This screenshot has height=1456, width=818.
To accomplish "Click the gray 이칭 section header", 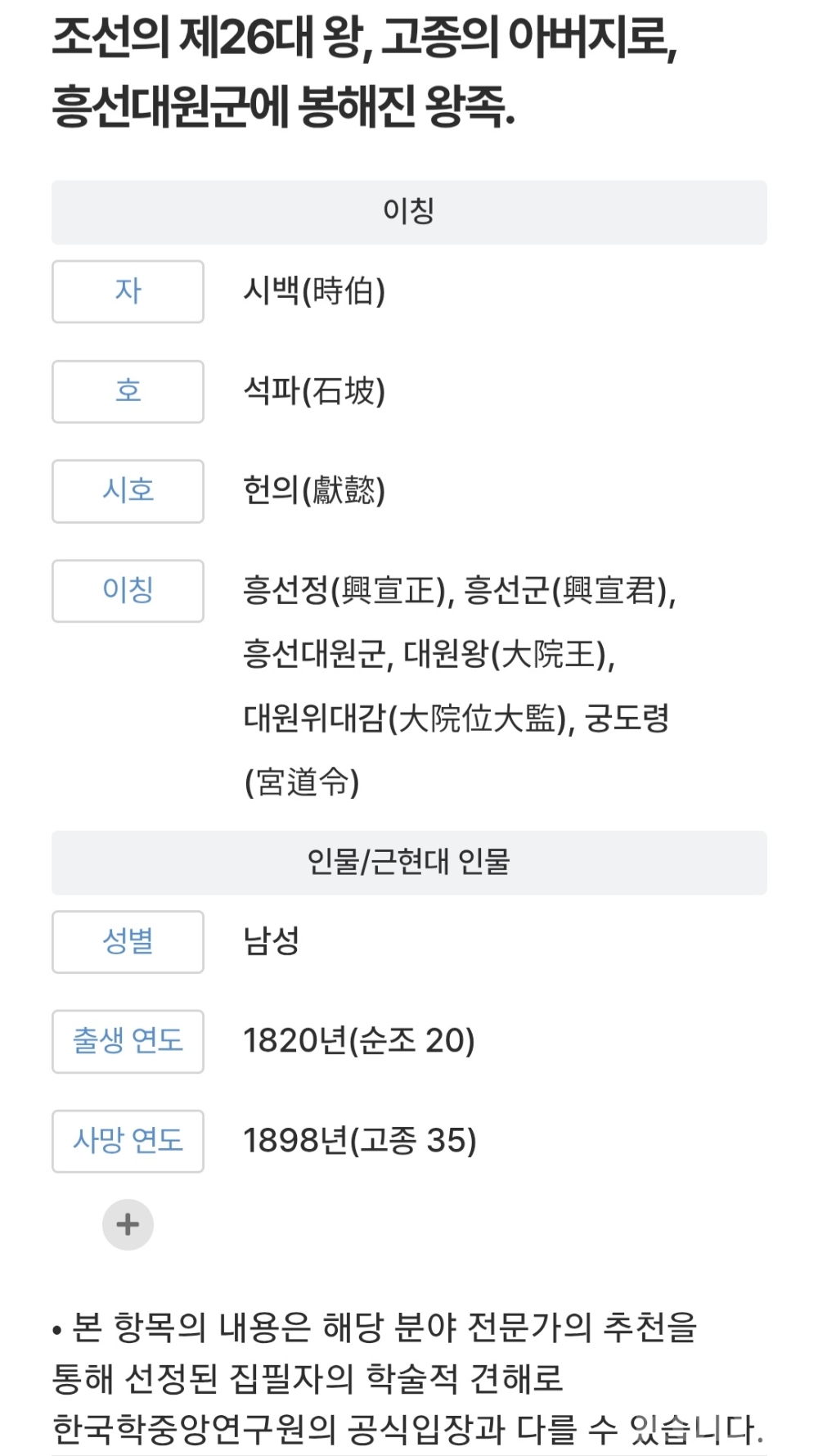I will click(x=409, y=212).
